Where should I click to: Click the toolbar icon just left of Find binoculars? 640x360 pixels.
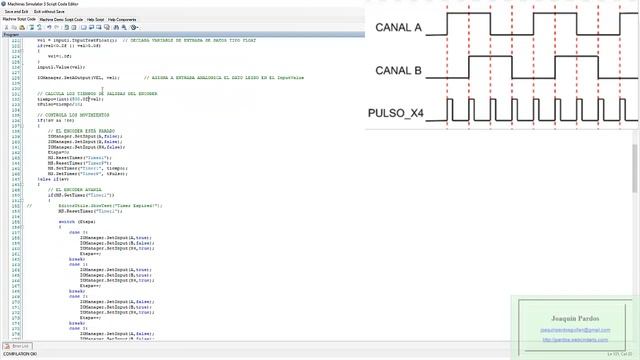[x=107, y=27]
